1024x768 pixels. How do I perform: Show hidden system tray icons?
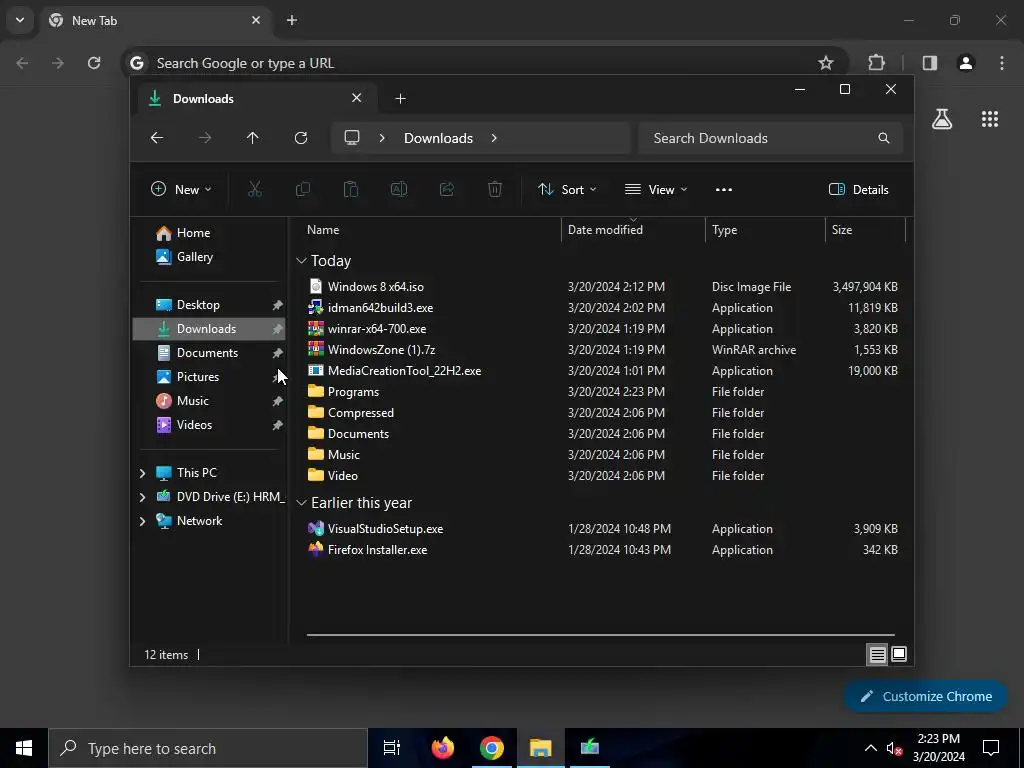pyautogui.click(x=871, y=748)
